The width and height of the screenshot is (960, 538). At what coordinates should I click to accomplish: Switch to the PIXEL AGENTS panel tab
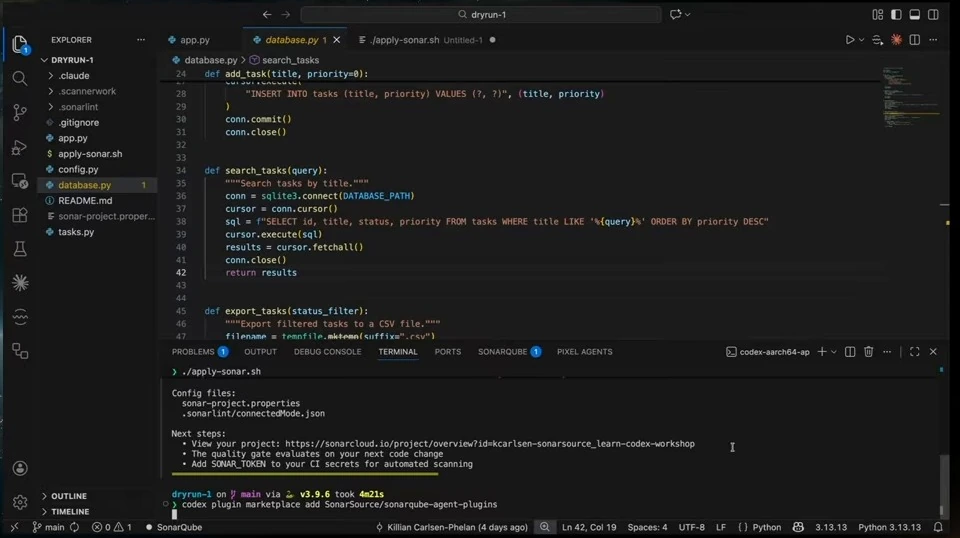pos(585,352)
